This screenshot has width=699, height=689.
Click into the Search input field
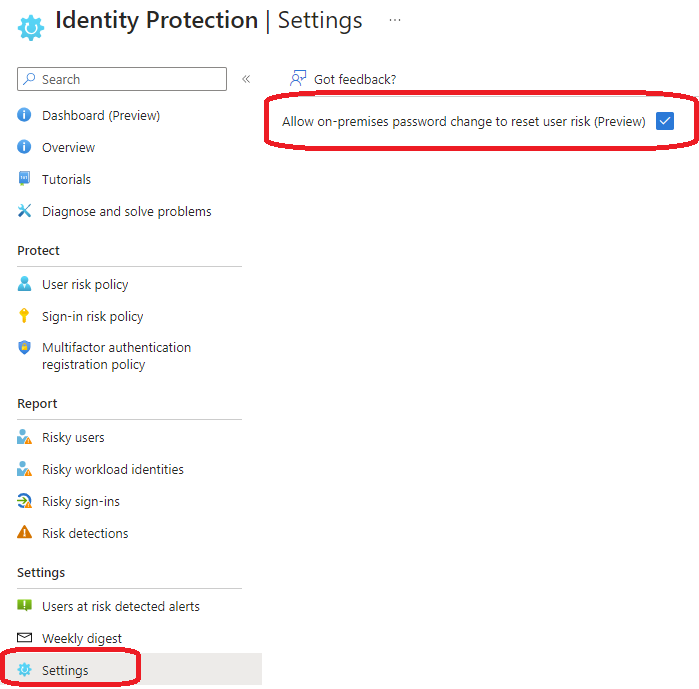coord(130,79)
